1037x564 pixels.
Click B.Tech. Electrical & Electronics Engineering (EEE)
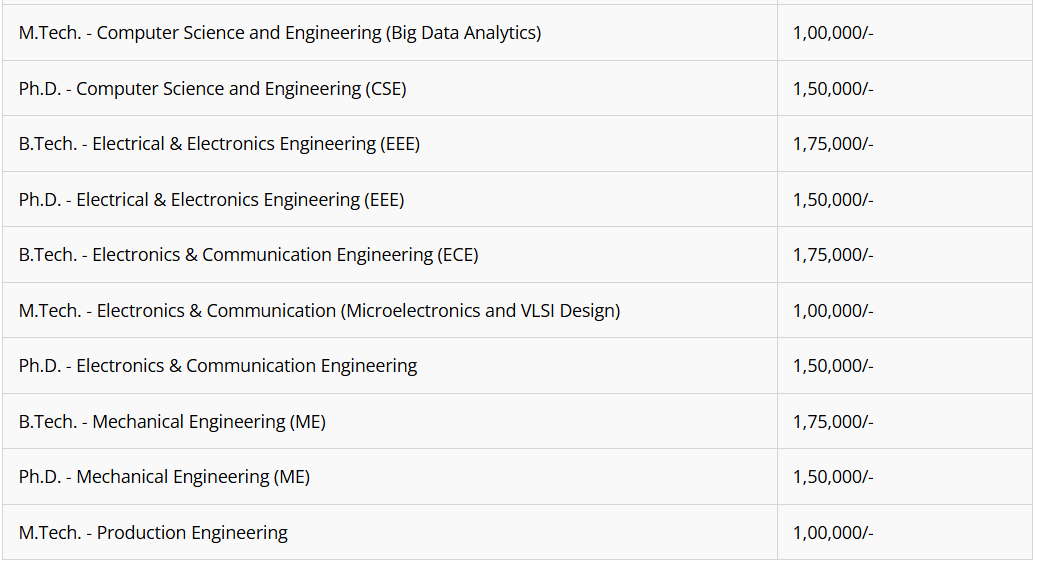[x=219, y=144]
